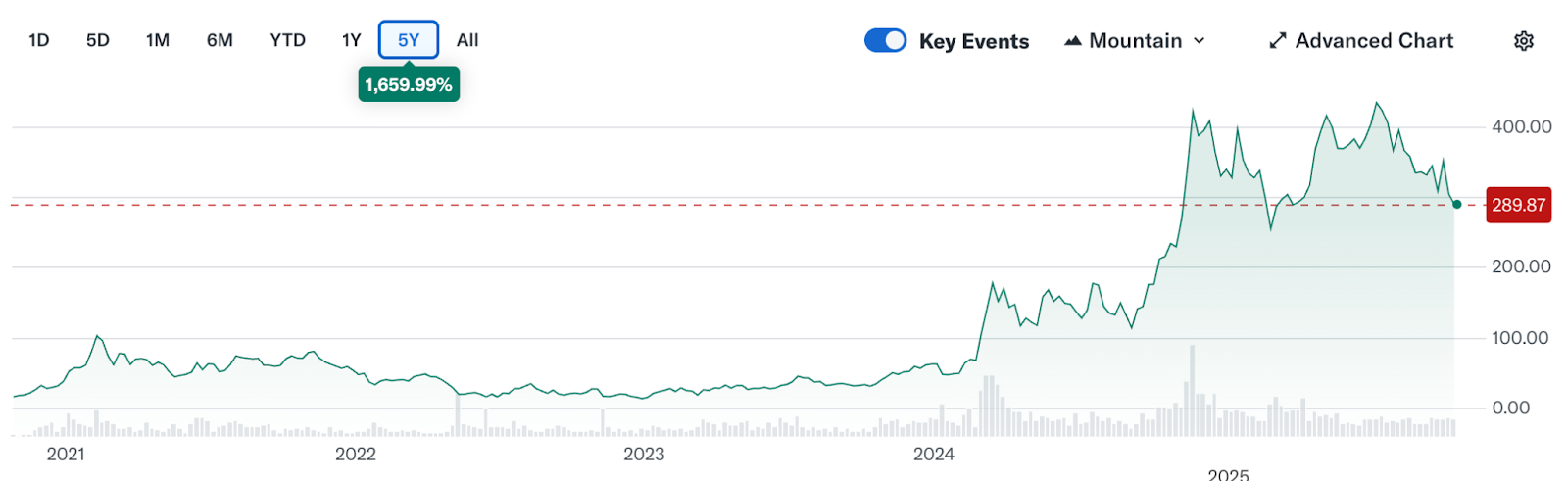This screenshot has width=1568, height=481.
Task: Select the active 5Y range tab
Action: (409, 40)
